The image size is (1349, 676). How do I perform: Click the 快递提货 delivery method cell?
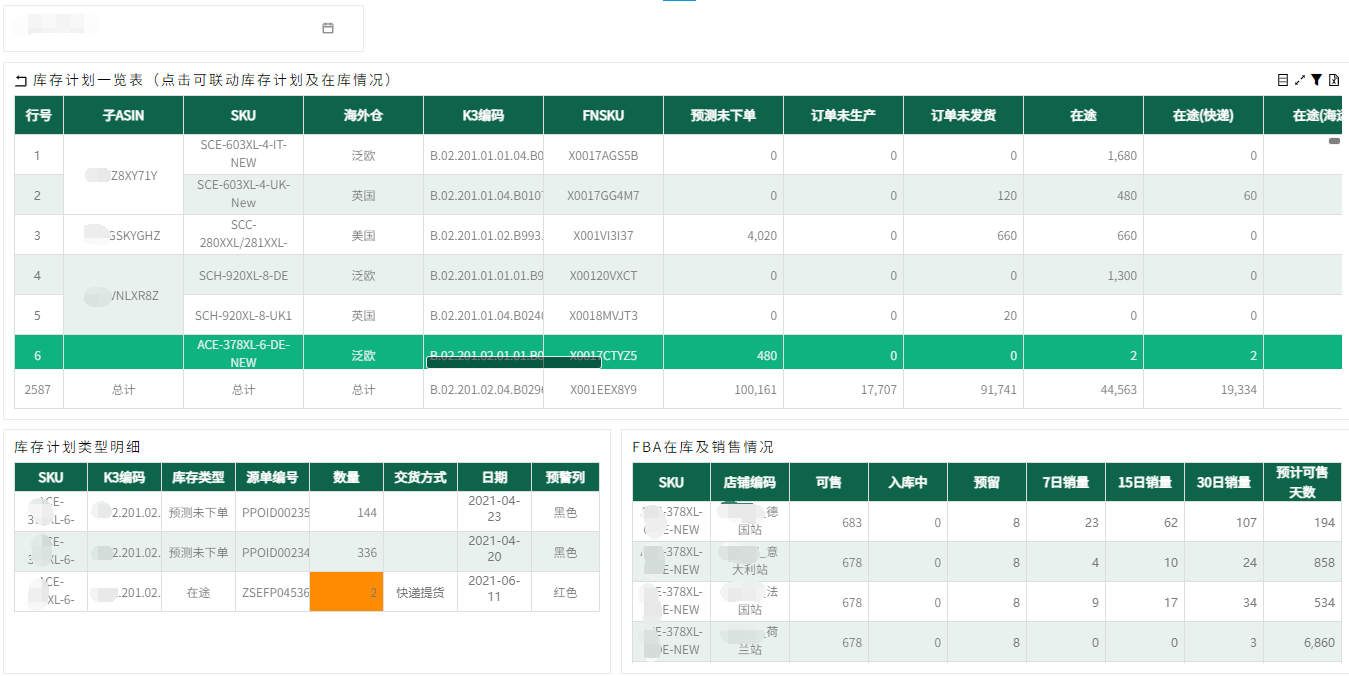pyautogui.click(x=419, y=591)
